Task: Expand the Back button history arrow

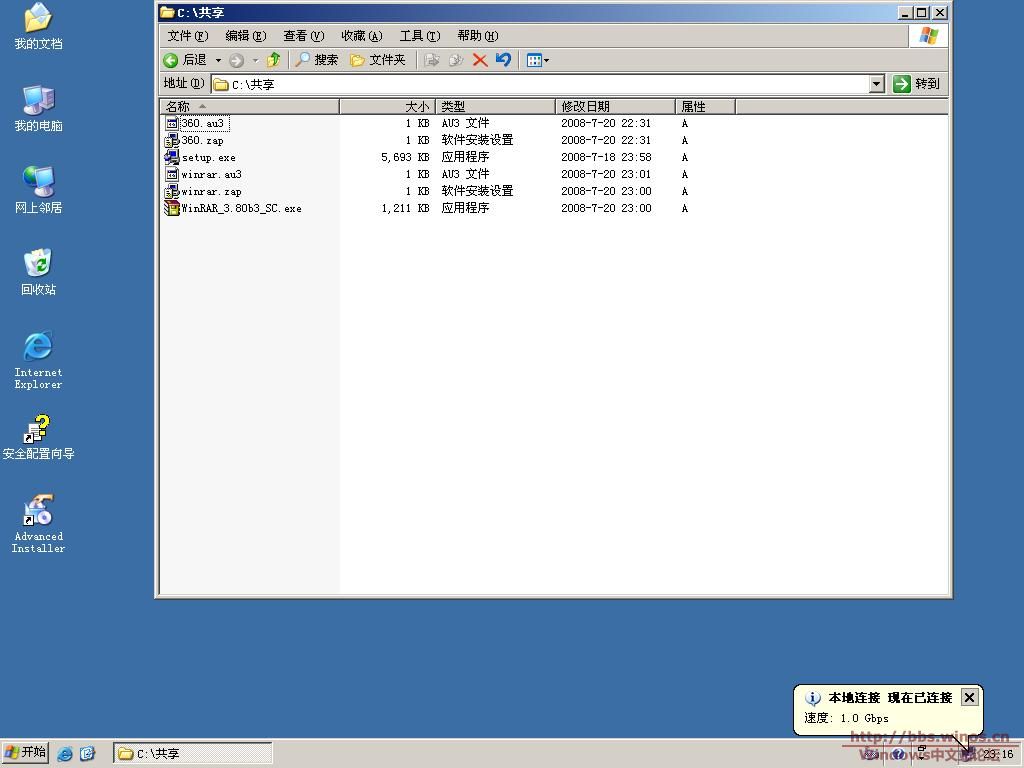Action: (x=218, y=60)
